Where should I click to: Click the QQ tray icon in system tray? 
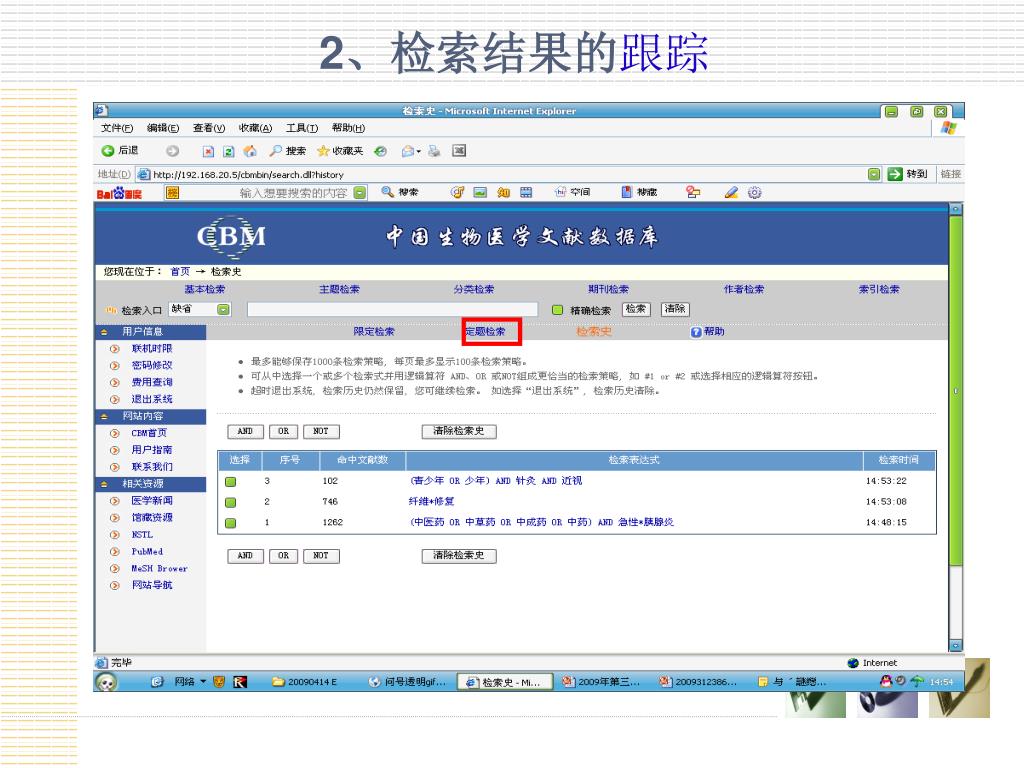[x=886, y=681]
